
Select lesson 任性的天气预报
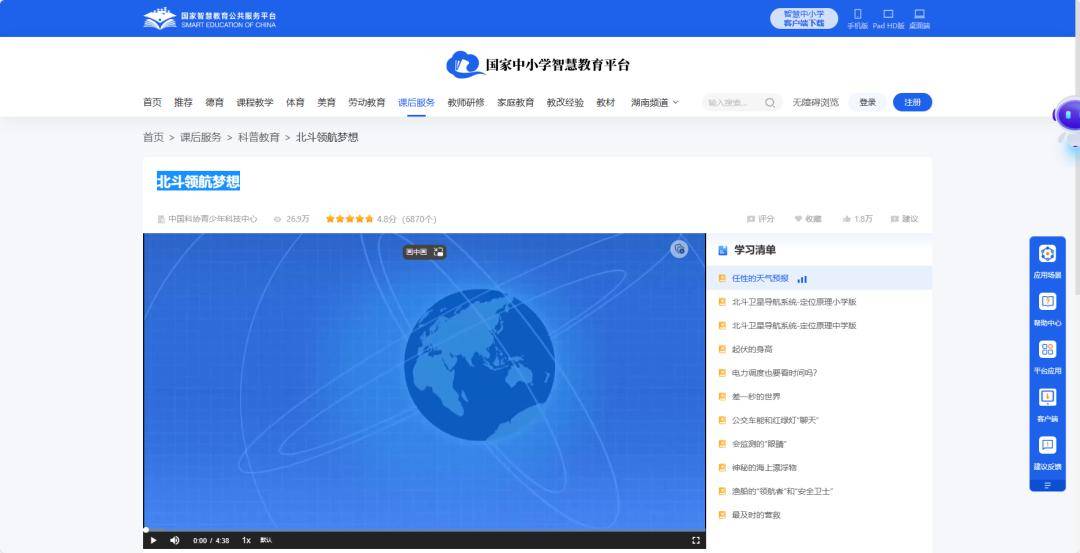click(819, 278)
